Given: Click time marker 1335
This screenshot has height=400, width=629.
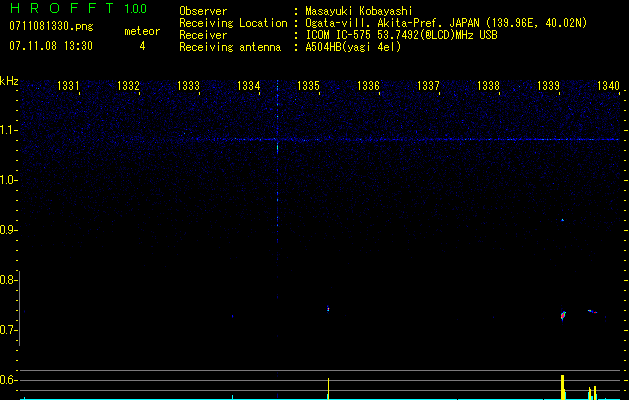Looking at the screenshot, I should 308,85.
